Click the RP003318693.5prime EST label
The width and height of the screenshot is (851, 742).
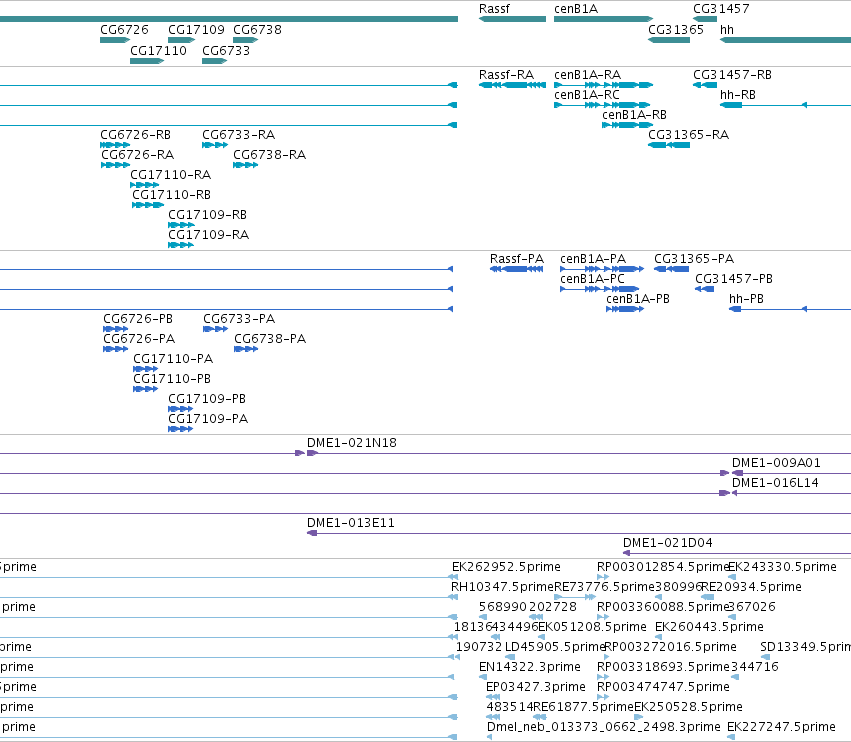[663, 667]
